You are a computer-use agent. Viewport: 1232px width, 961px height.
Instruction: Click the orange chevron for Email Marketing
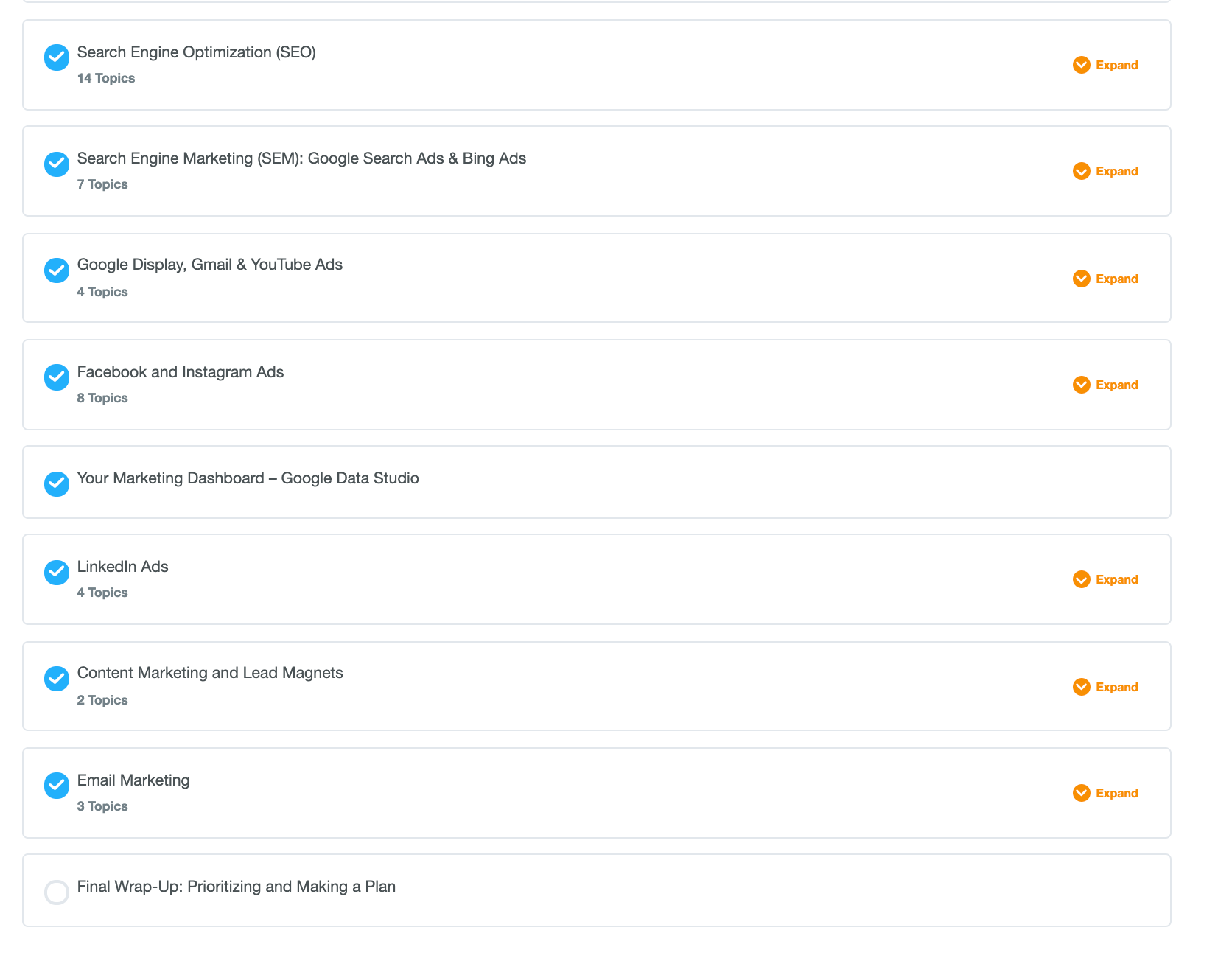tap(1082, 793)
